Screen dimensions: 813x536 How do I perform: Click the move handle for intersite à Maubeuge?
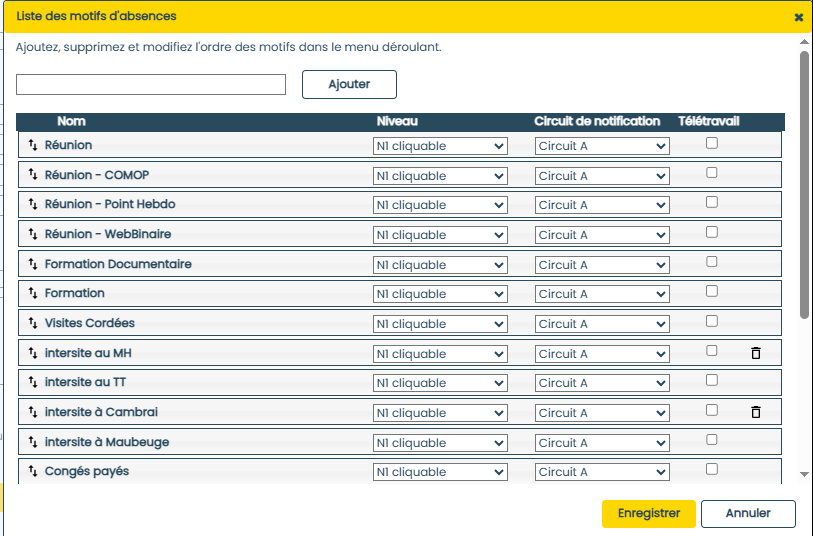32,442
